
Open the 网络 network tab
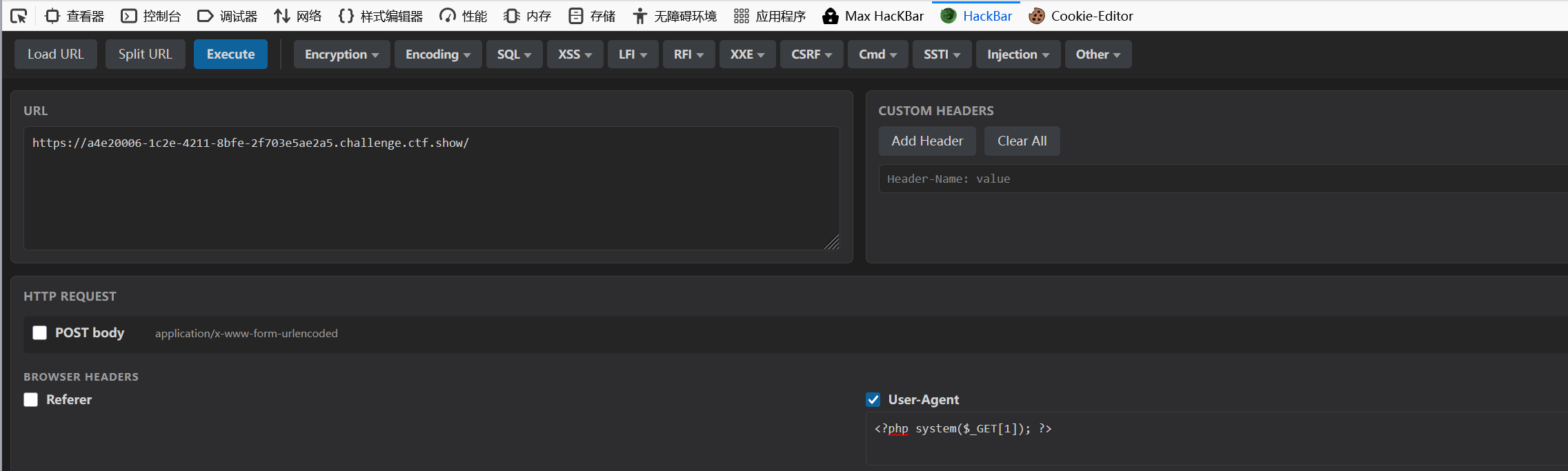(x=297, y=16)
